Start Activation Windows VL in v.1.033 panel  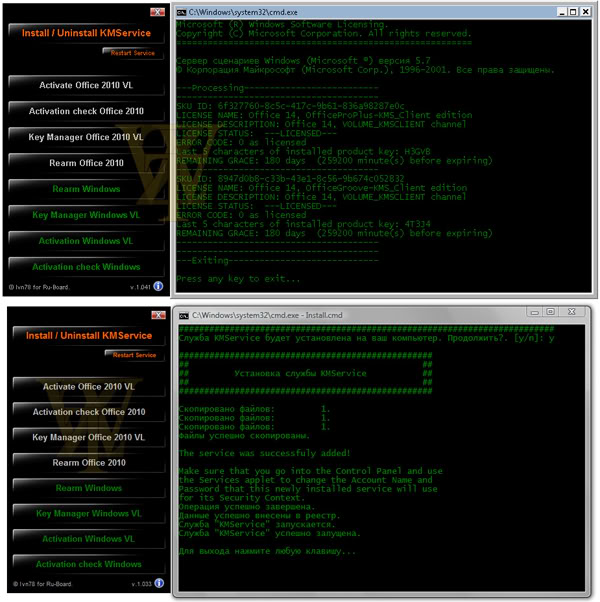(89, 539)
